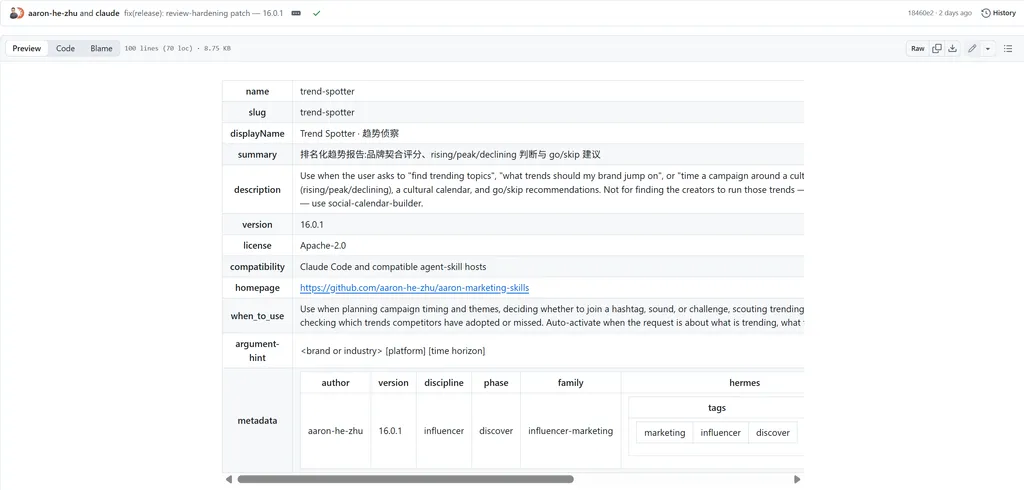This screenshot has height=490, width=1024.
Task: Click the argument hint value text
Action: 393,351
